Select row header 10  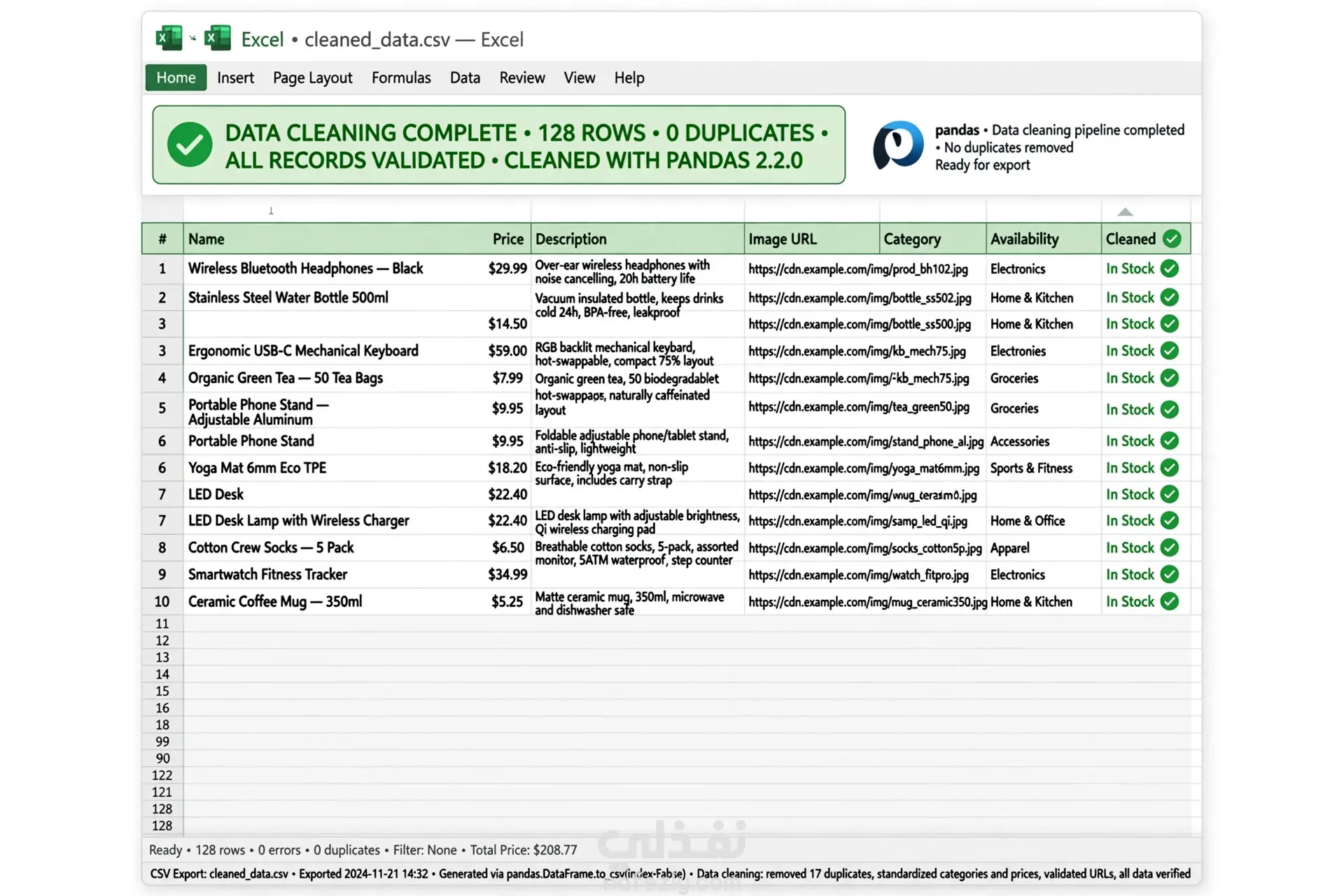point(162,601)
